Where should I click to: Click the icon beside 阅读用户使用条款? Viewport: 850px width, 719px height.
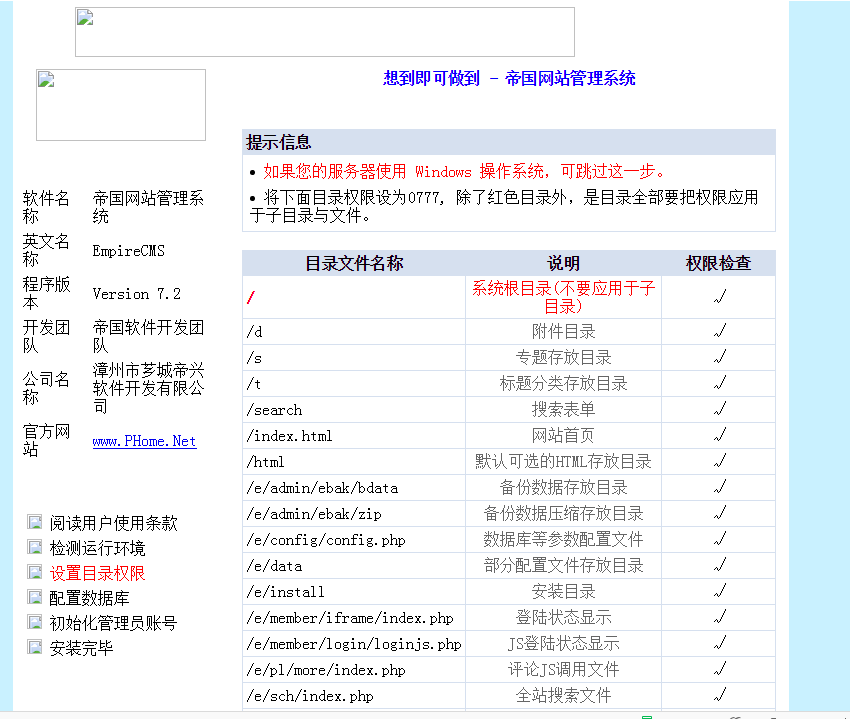pyautogui.click(x=35, y=522)
